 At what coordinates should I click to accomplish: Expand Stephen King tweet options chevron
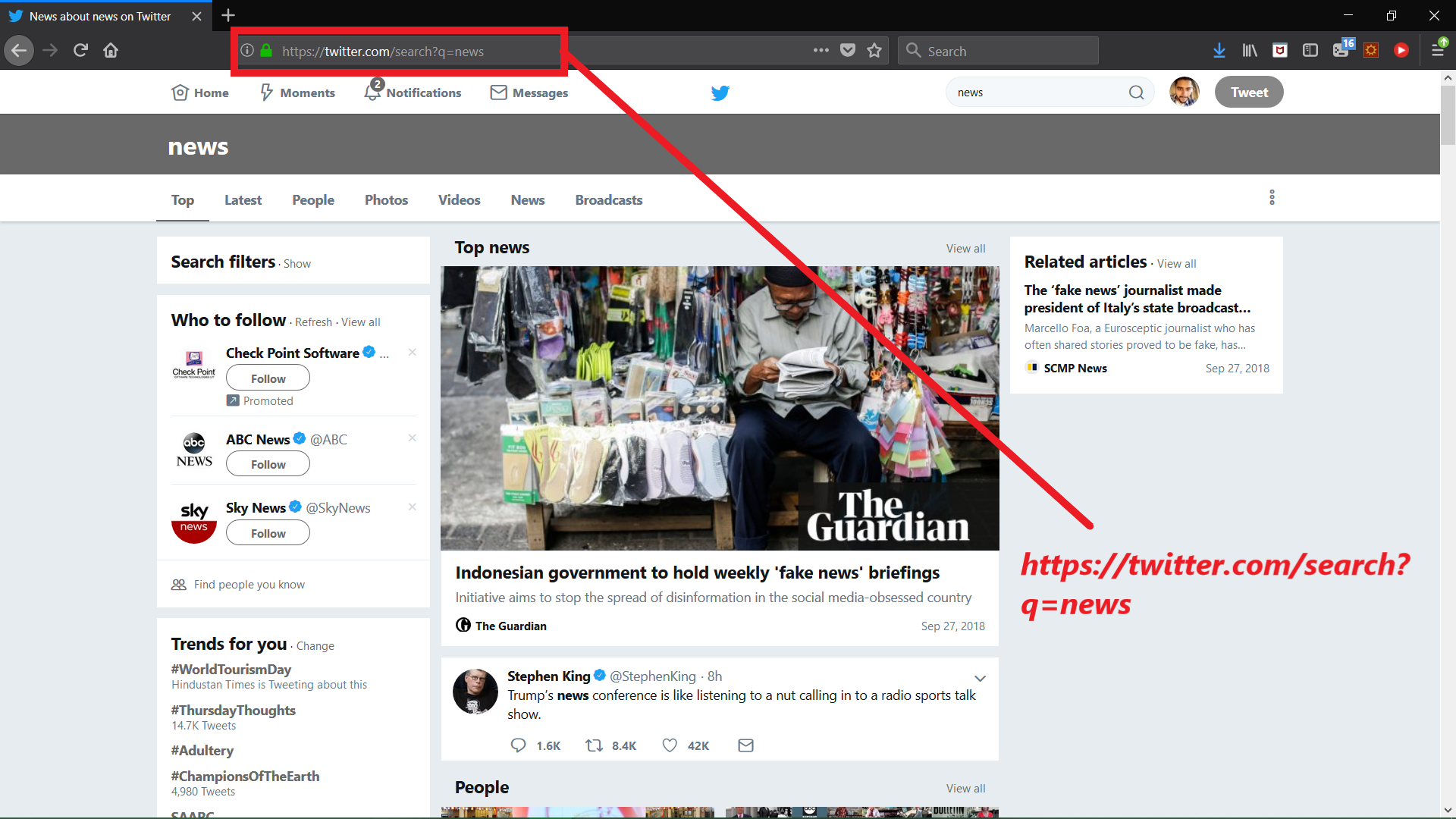[980, 678]
